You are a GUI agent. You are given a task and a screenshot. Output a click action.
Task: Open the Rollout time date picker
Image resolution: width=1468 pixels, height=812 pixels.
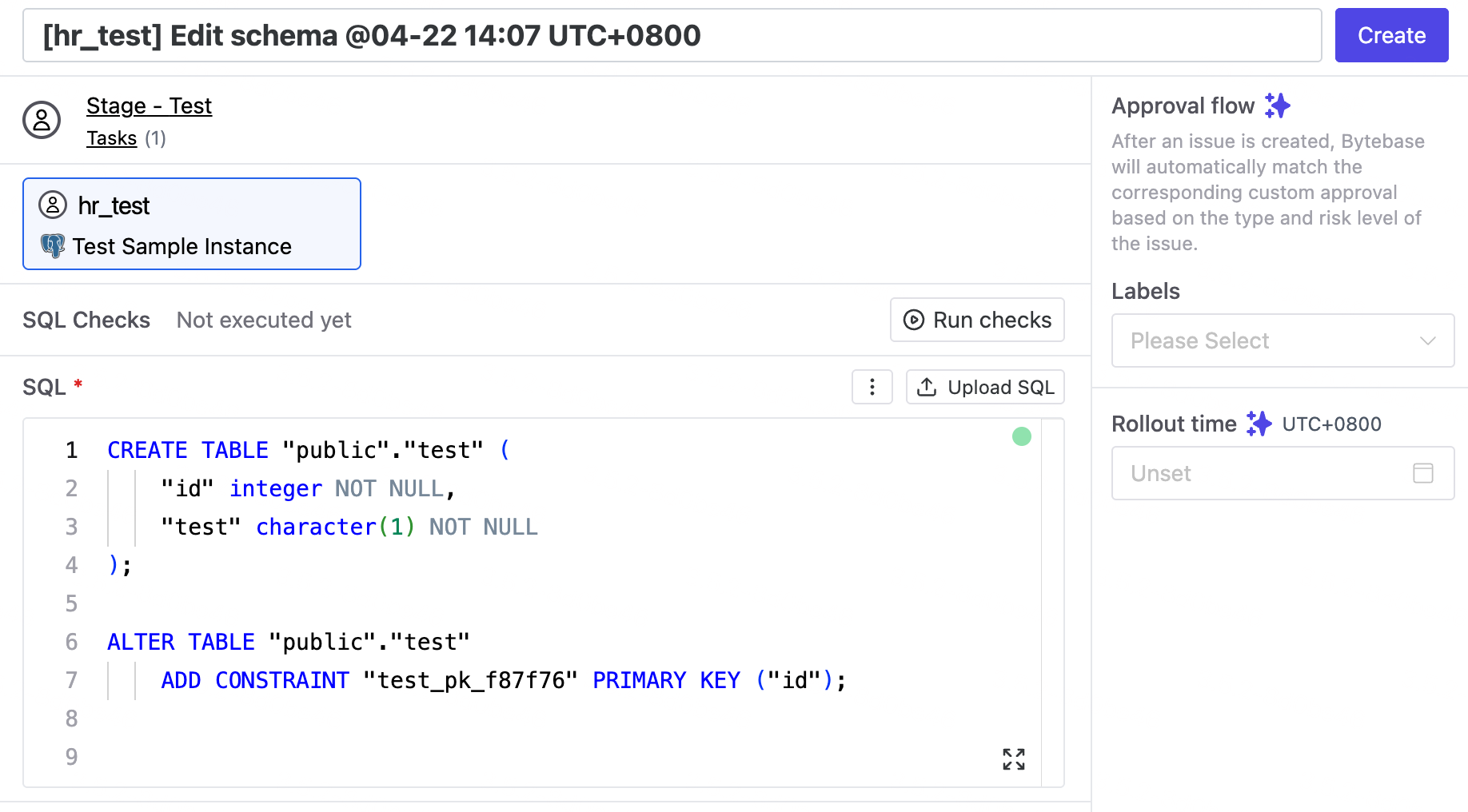click(x=1283, y=473)
